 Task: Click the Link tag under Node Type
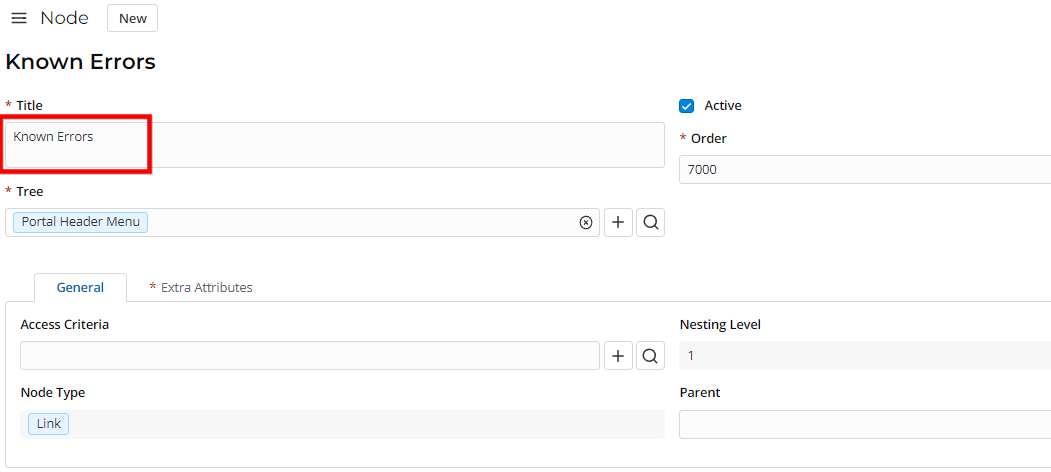tap(49, 424)
